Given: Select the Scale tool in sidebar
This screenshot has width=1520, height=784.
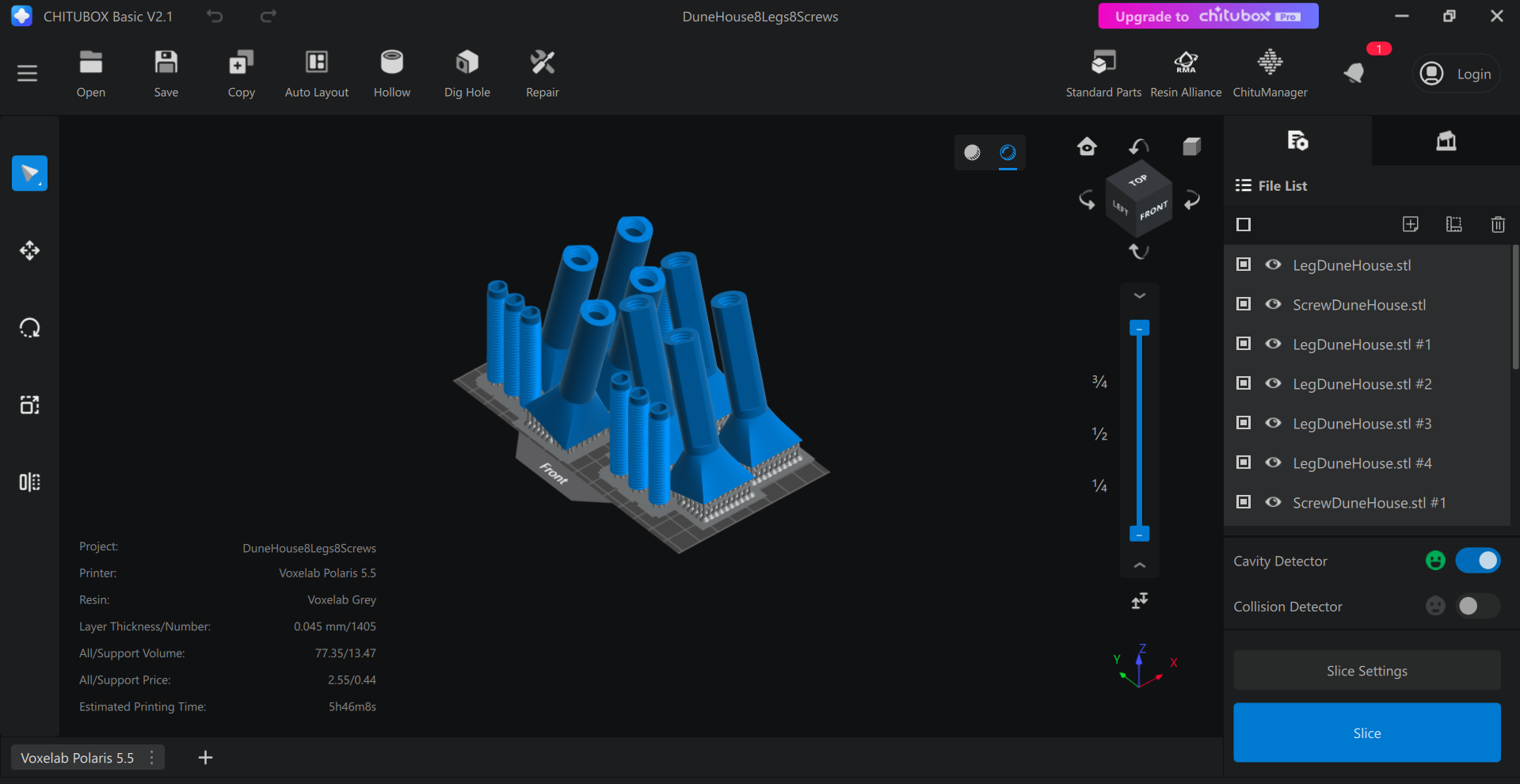Looking at the screenshot, I should coord(29,405).
